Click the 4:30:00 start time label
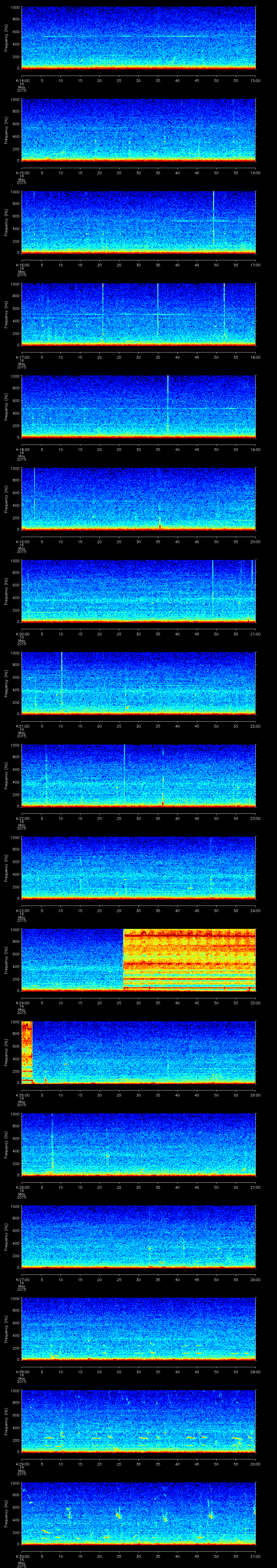Screen dimensions: 277x1568 click(22, 1556)
